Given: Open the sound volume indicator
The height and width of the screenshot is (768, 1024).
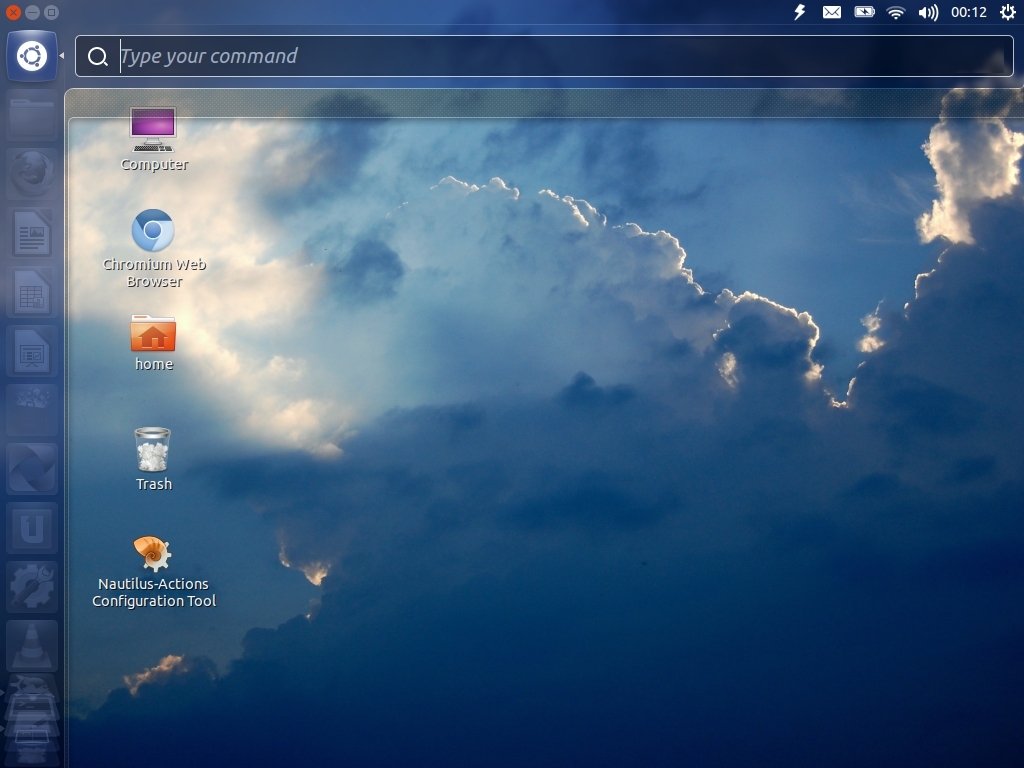Looking at the screenshot, I should point(928,12).
